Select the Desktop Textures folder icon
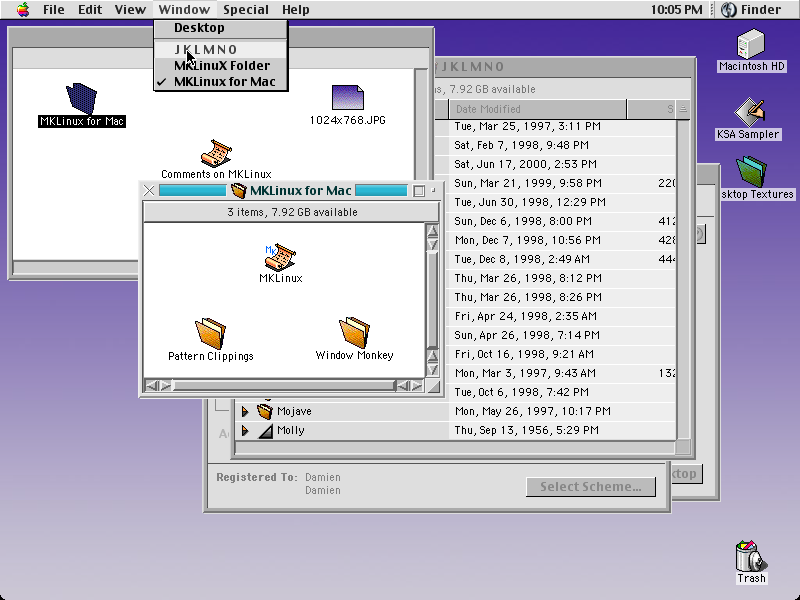The width and height of the screenshot is (800, 600). tap(751, 171)
